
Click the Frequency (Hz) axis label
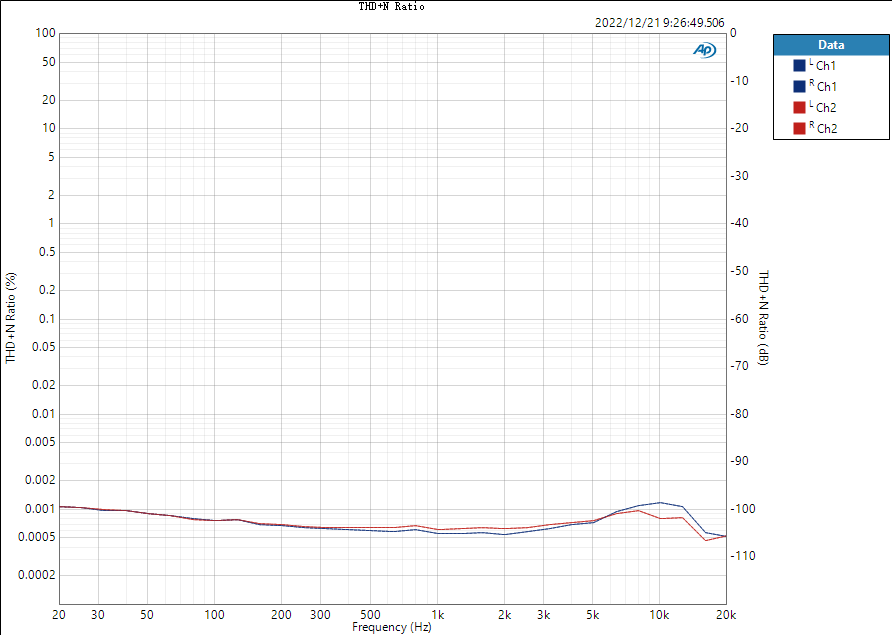tap(391, 627)
